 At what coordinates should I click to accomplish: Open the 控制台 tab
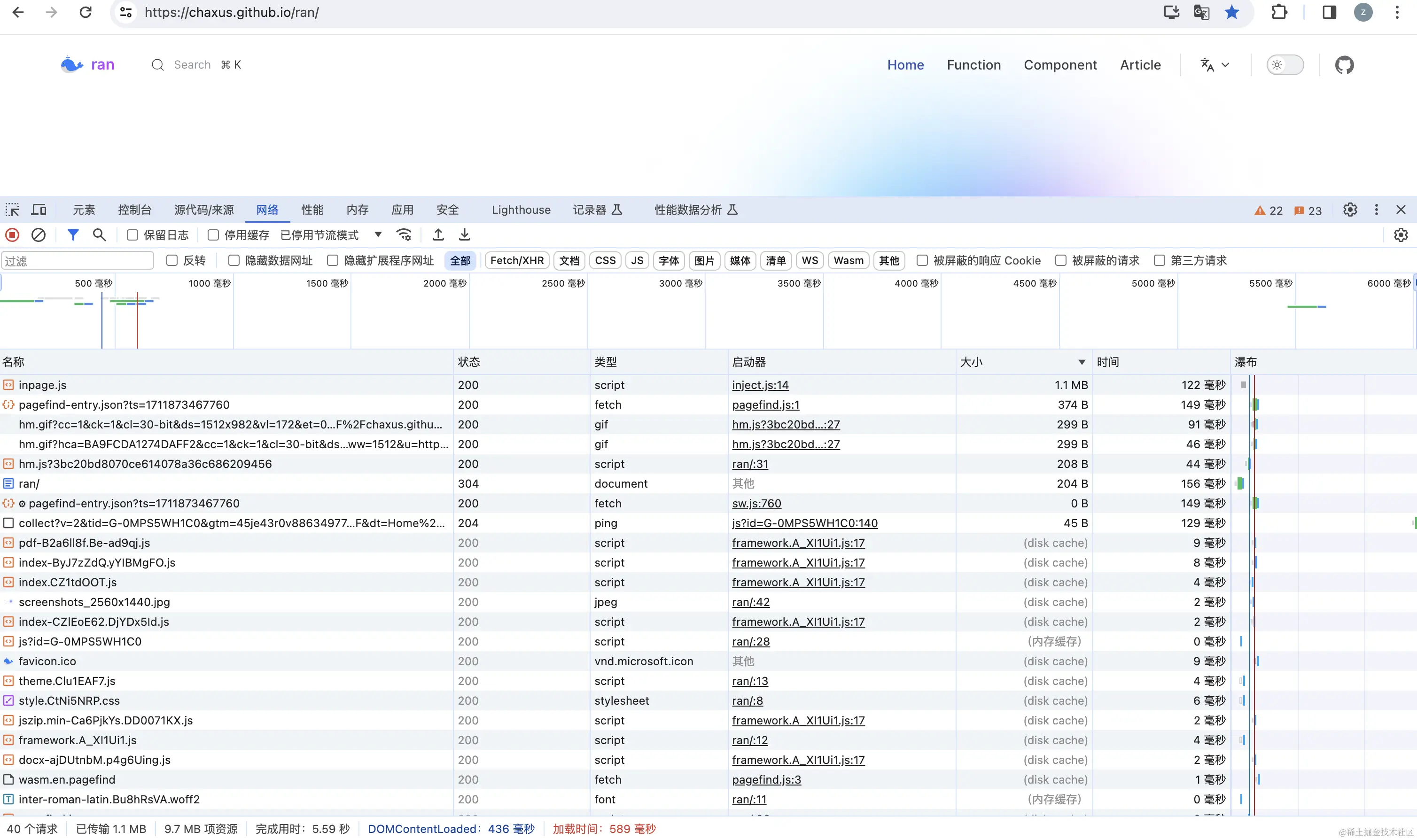pos(135,210)
